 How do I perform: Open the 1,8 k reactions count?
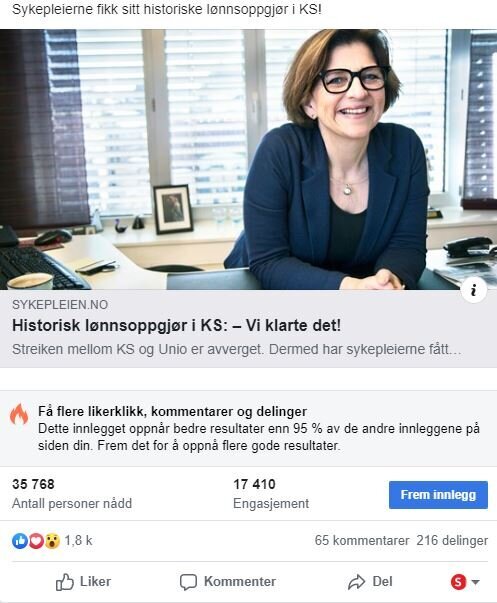point(78,541)
